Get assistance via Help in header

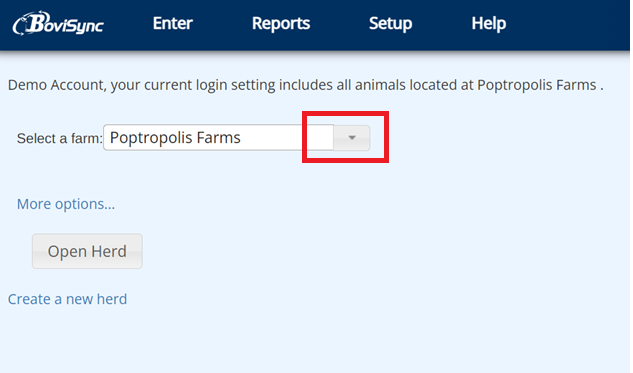click(x=489, y=23)
